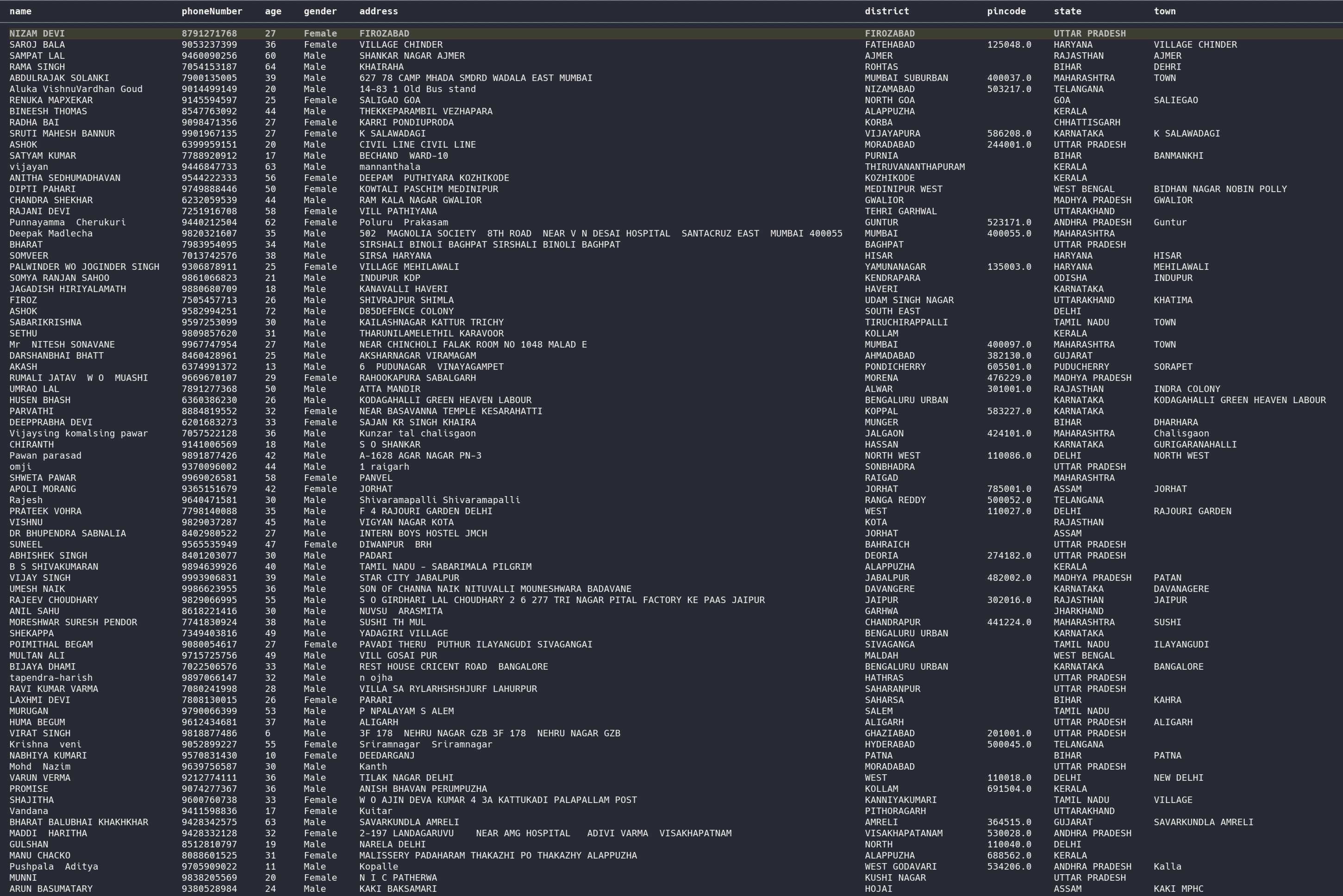
Task: Click town GURIGARANAHALLI
Action: click(x=1195, y=445)
